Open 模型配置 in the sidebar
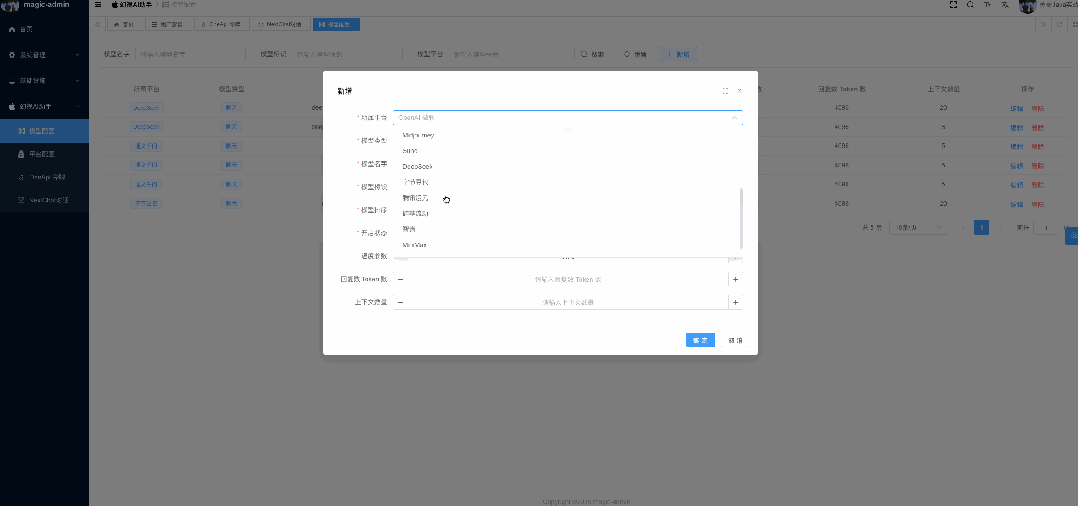 click(x=44, y=131)
